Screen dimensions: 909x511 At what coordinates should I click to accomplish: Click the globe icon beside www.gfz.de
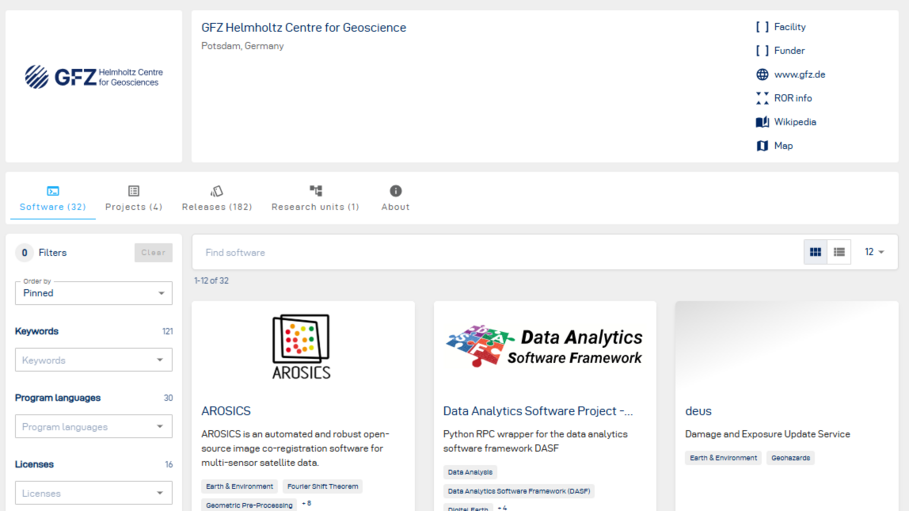coord(762,74)
